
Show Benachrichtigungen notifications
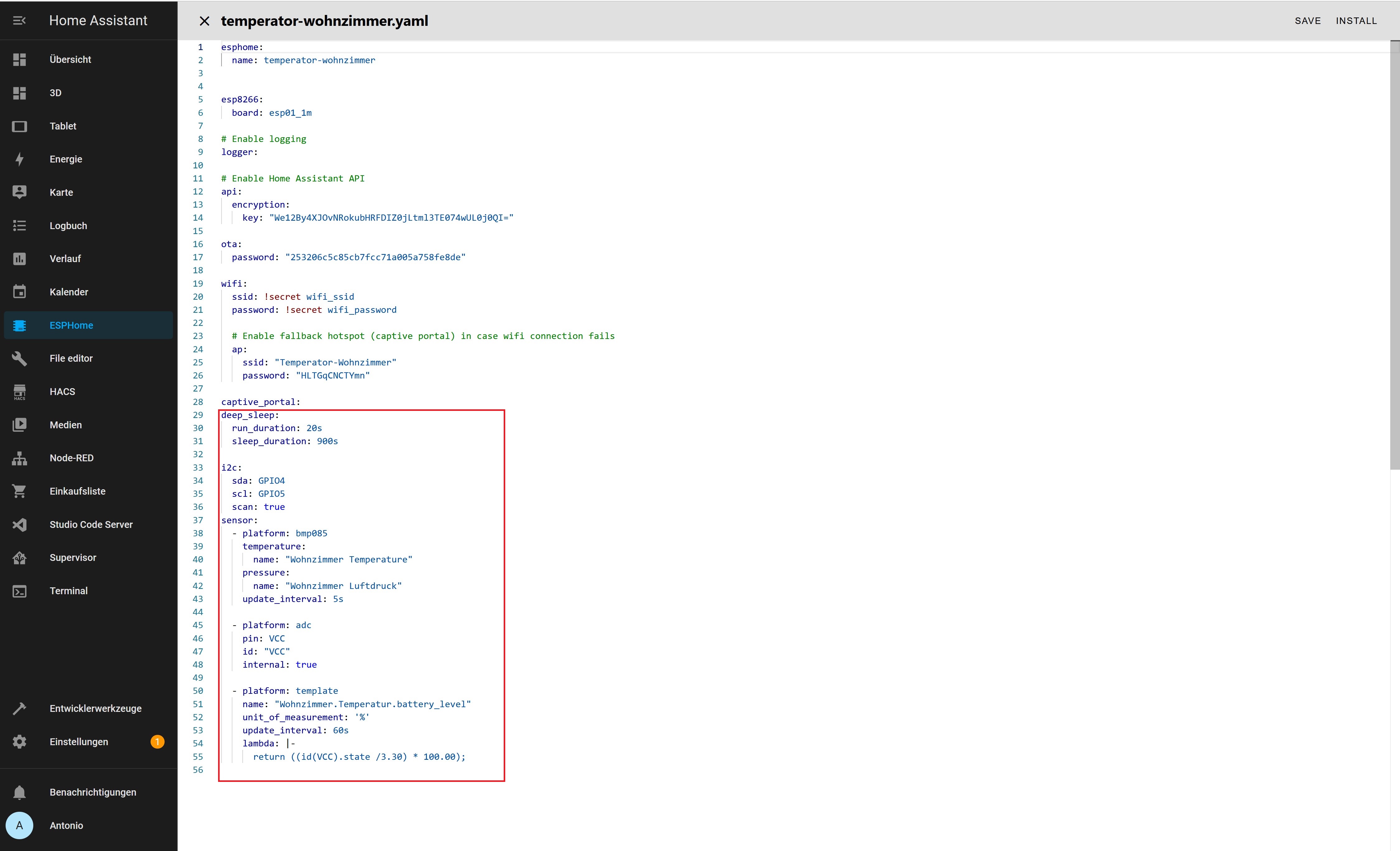coord(92,792)
